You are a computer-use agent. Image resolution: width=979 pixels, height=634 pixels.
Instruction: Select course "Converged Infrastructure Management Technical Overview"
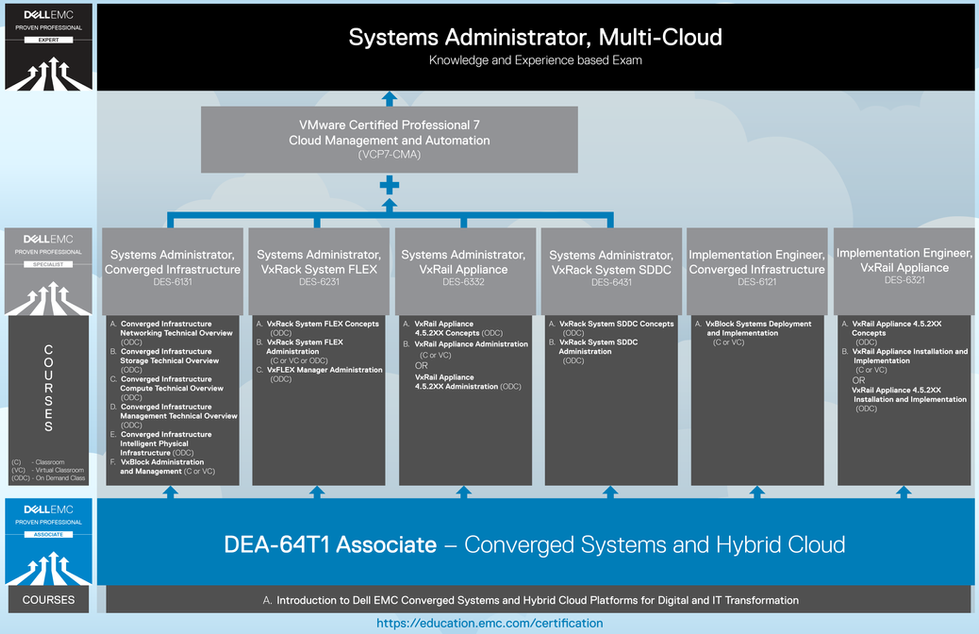[174, 415]
